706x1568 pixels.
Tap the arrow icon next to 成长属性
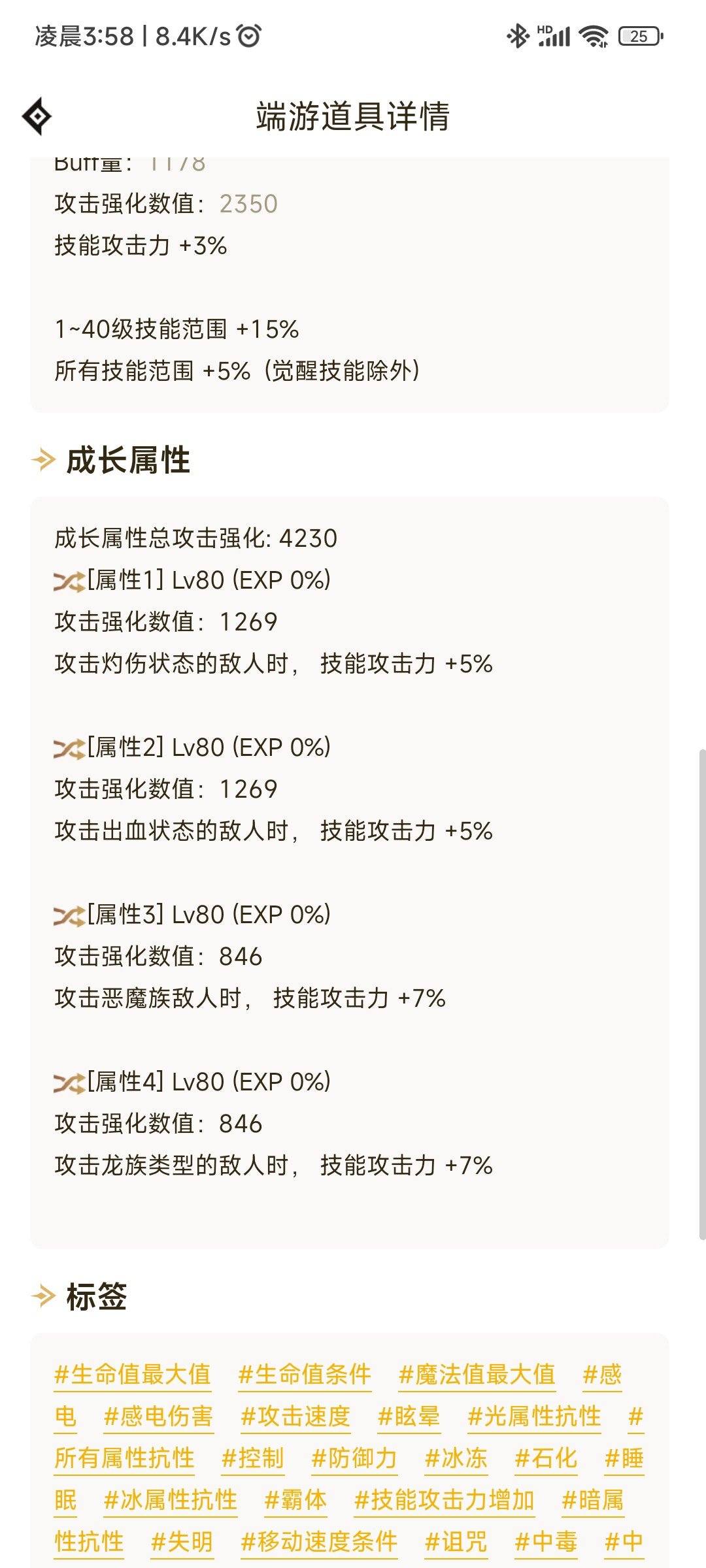pos(44,460)
